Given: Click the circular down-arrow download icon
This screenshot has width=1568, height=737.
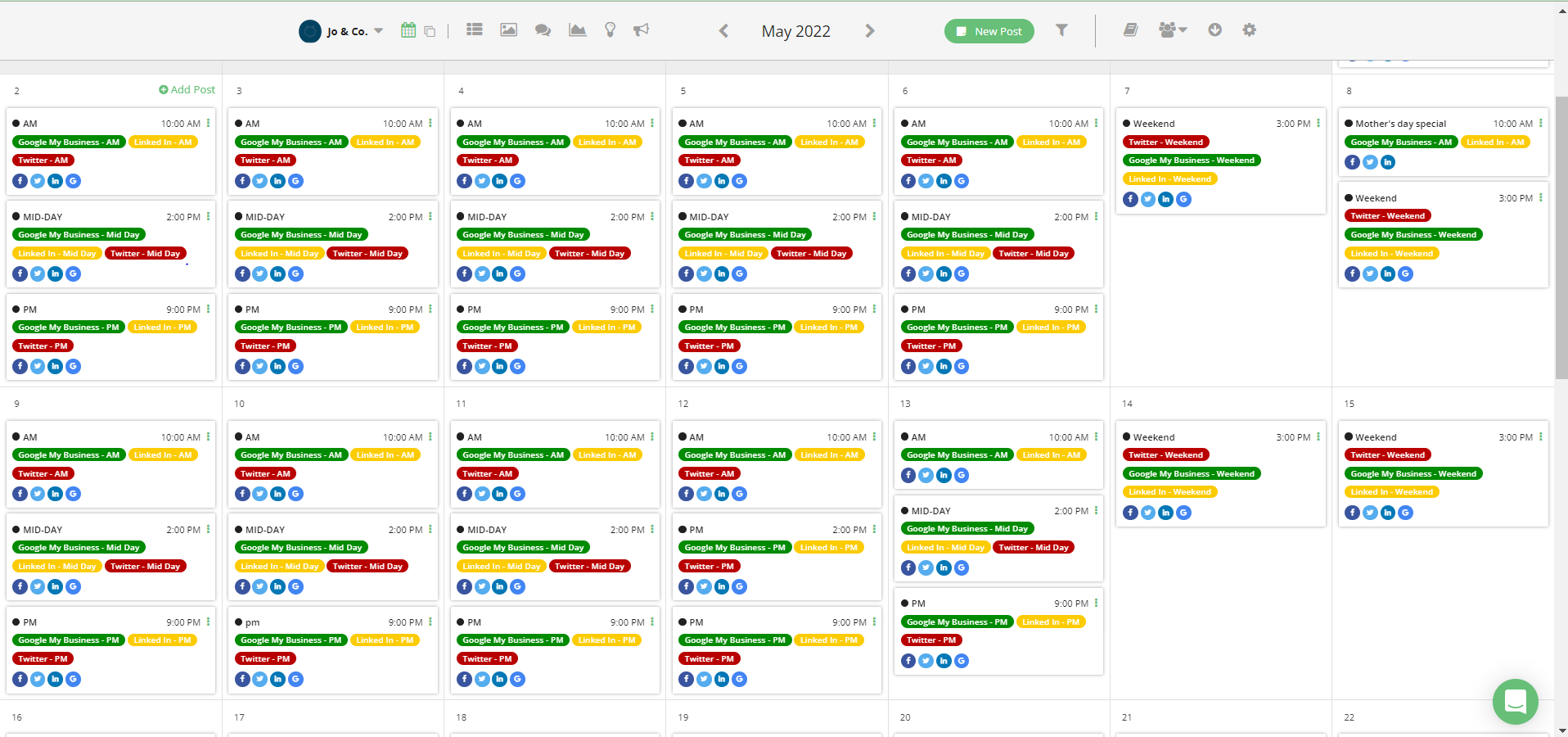Looking at the screenshot, I should click(x=1215, y=29).
